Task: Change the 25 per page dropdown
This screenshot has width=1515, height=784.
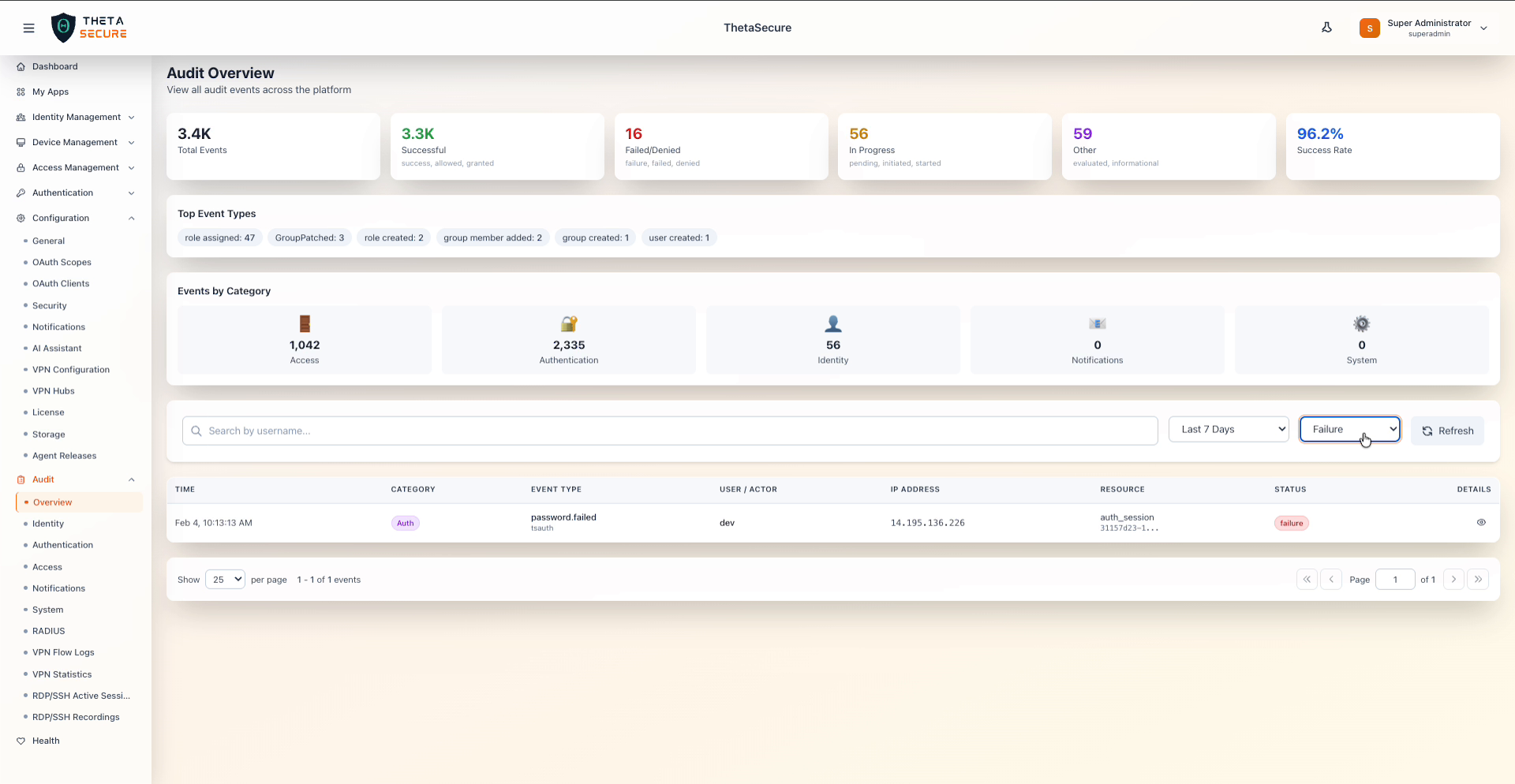Action: [x=225, y=580]
